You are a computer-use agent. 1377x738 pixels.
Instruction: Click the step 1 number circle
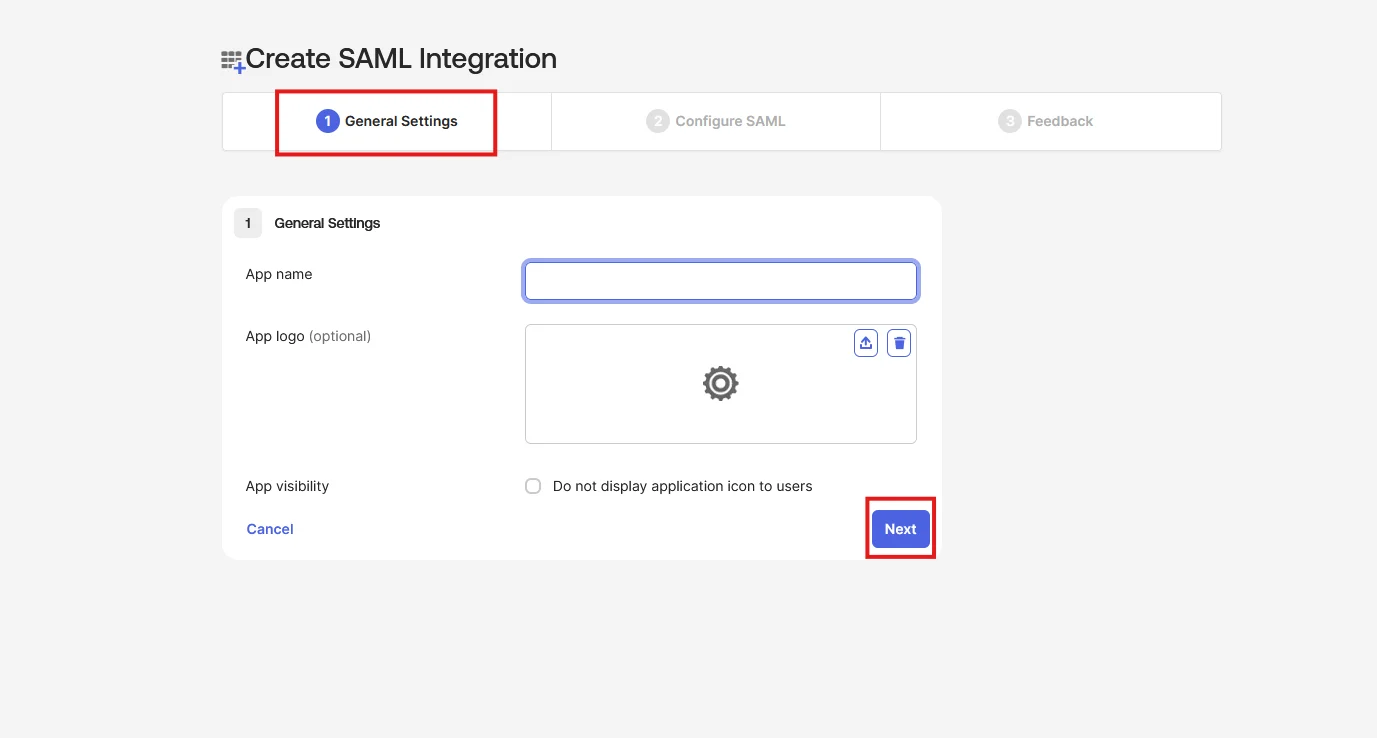[327, 120]
